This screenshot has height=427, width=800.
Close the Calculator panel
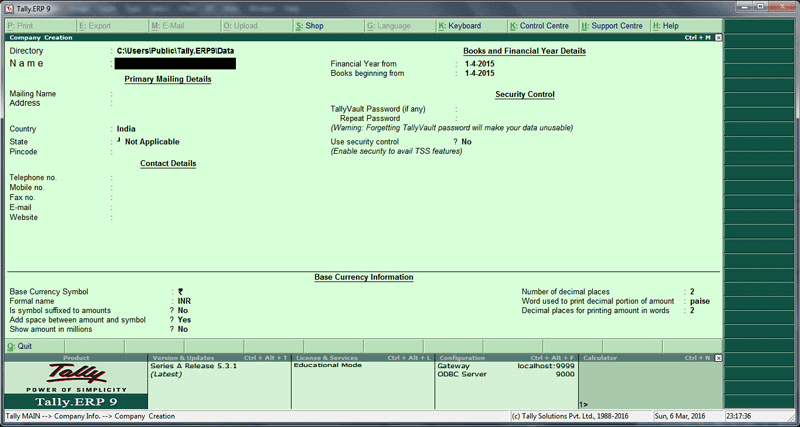(718, 358)
